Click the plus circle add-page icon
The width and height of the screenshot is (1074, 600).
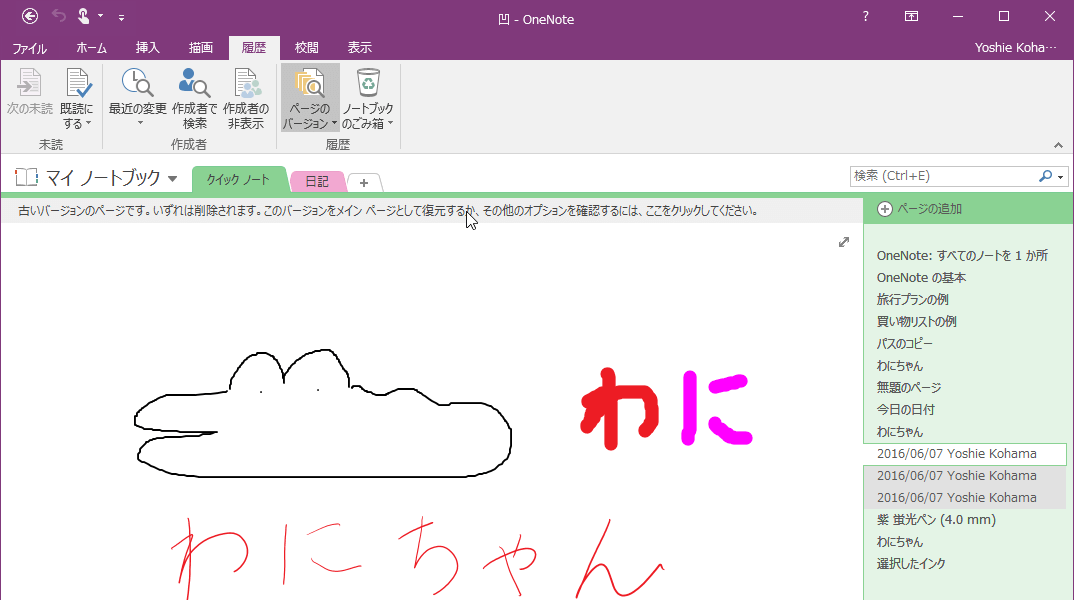click(884, 209)
